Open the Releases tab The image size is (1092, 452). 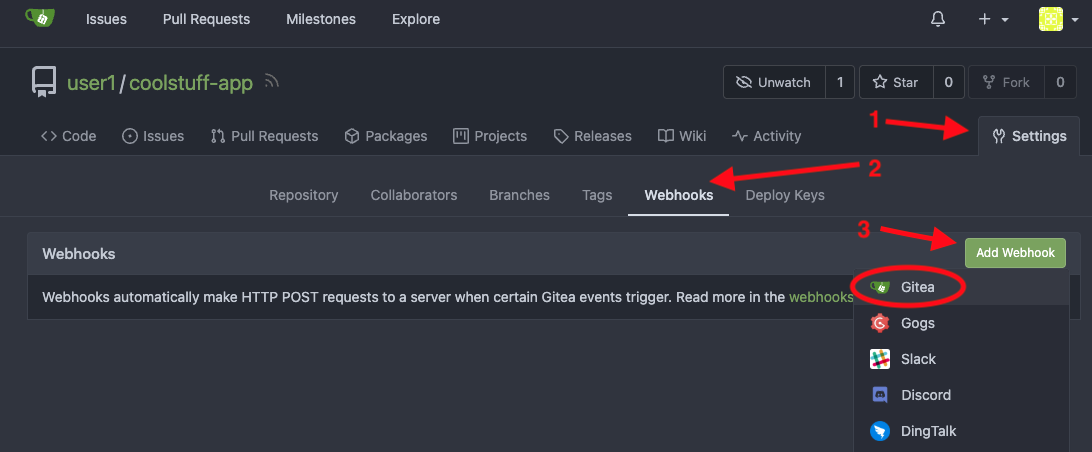593,137
